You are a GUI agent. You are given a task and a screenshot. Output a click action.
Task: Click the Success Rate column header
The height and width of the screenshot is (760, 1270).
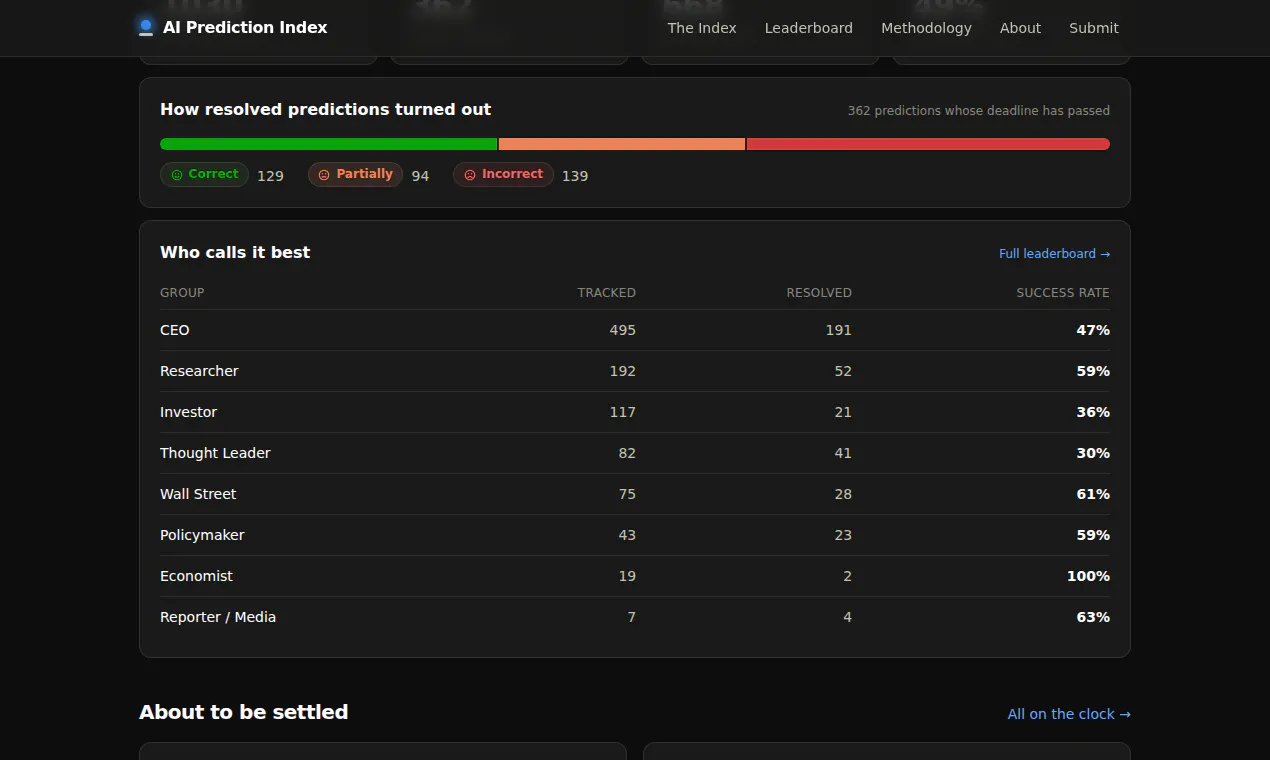(x=1063, y=293)
